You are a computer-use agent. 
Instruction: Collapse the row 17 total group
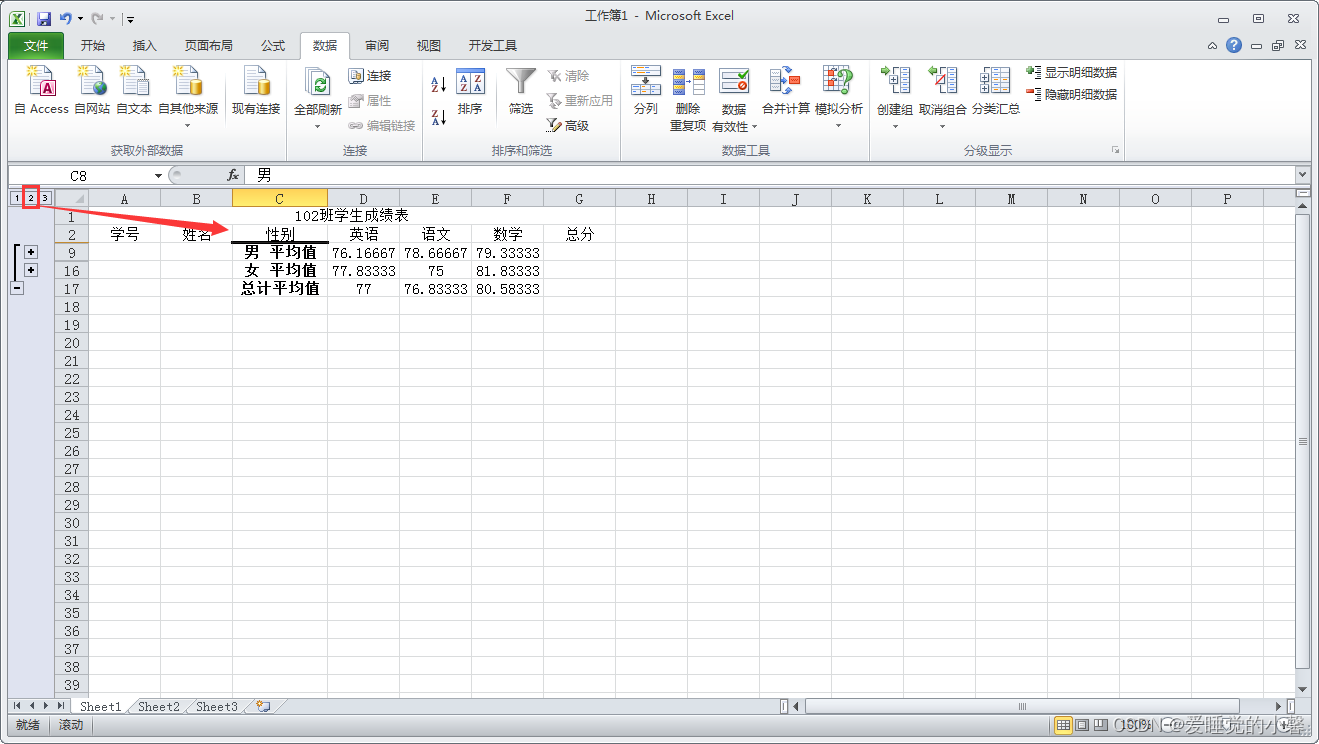16,288
